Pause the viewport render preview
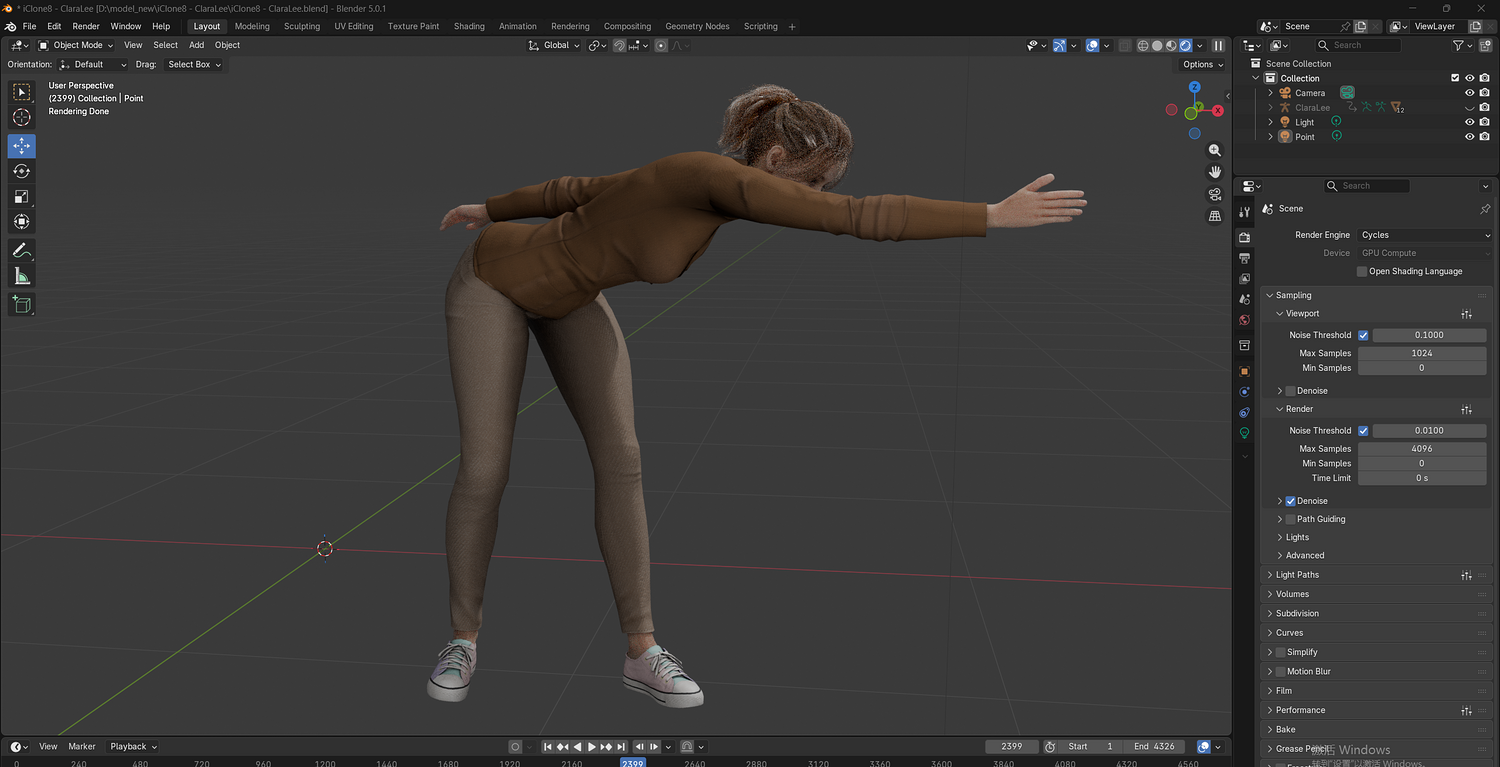The image size is (1500, 767). [x=1218, y=45]
